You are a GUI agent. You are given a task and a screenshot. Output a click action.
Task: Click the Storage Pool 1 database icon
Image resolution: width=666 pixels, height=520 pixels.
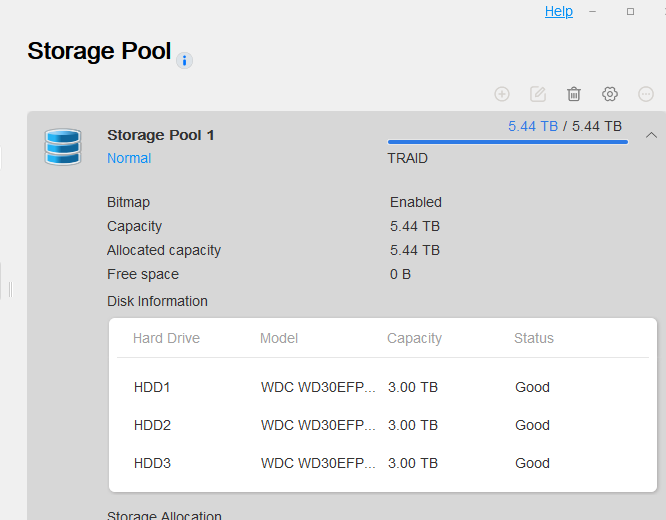[x=63, y=147]
